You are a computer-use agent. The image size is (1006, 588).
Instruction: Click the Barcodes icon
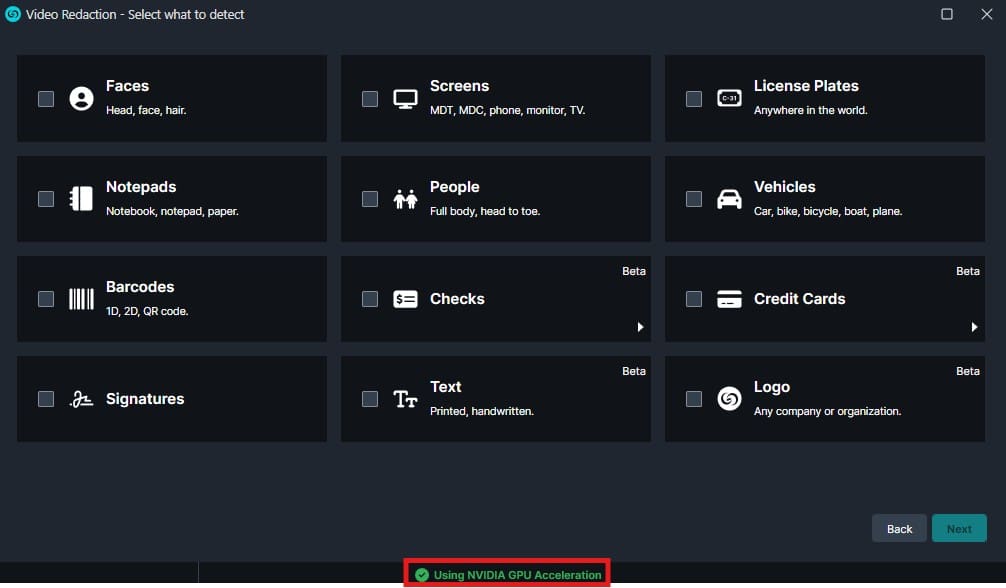click(x=81, y=299)
